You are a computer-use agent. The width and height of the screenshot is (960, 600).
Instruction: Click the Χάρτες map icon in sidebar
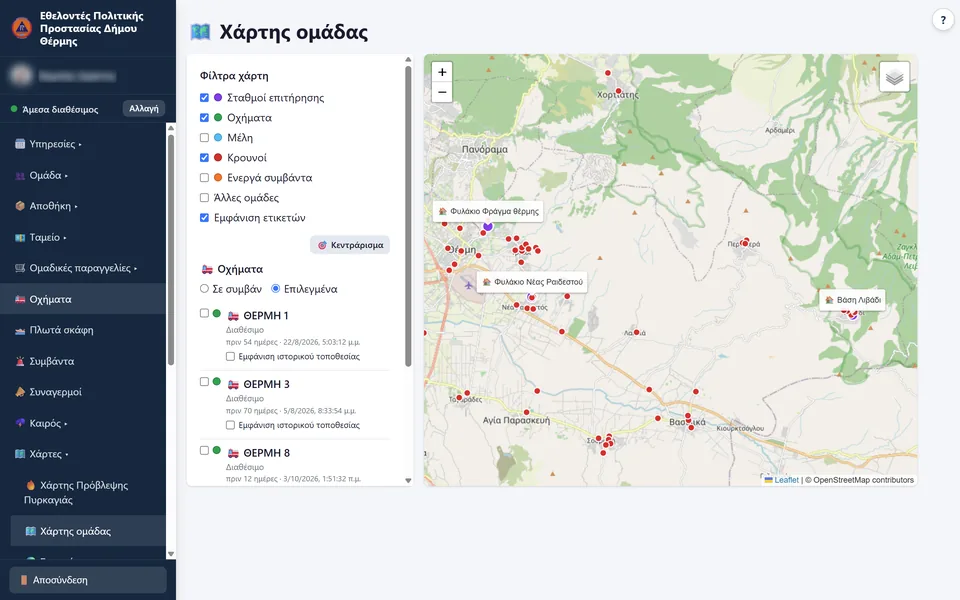pos(20,454)
